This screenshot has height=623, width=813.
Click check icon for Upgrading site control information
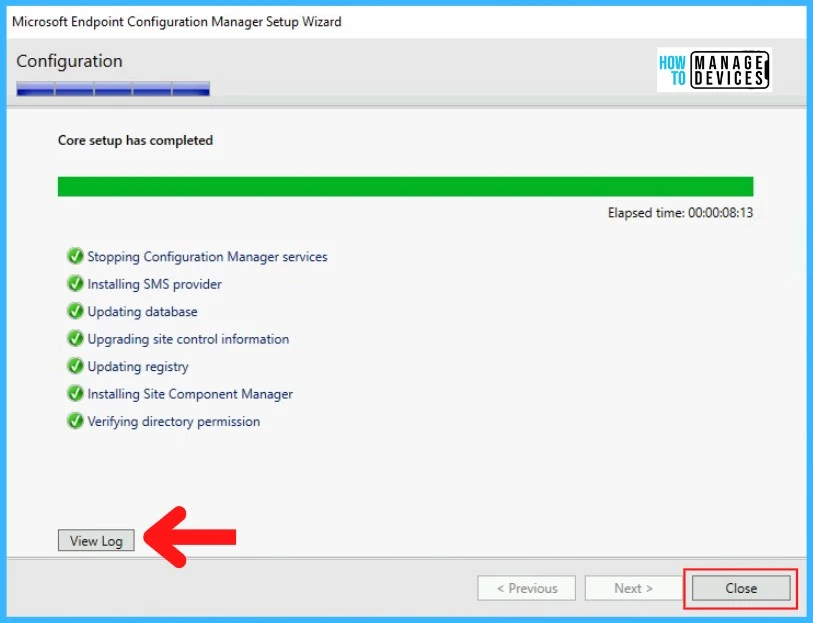click(75, 338)
